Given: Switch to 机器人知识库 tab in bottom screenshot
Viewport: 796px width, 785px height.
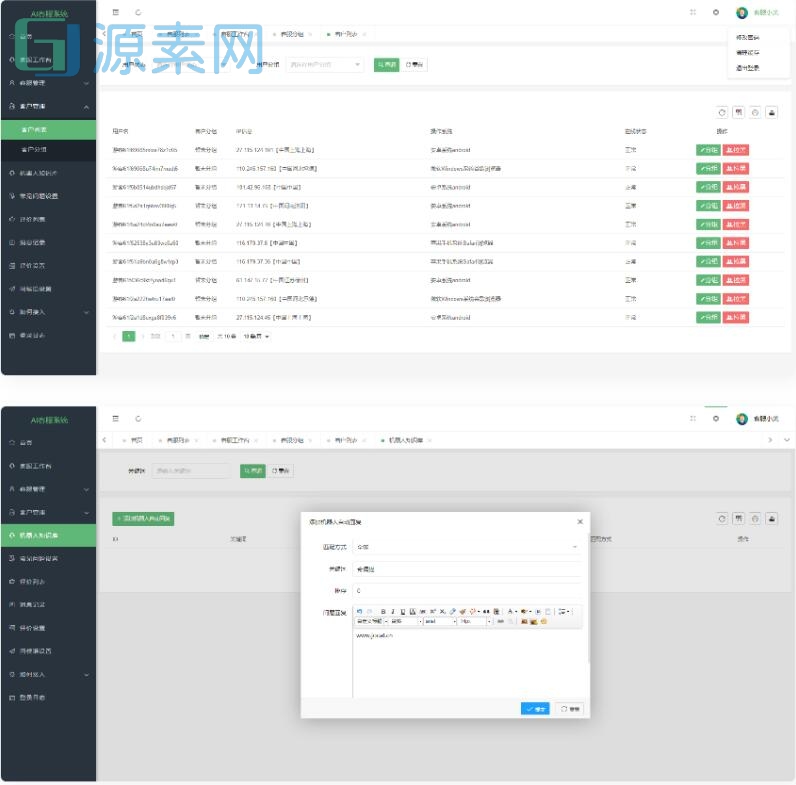Looking at the screenshot, I should pos(406,440).
